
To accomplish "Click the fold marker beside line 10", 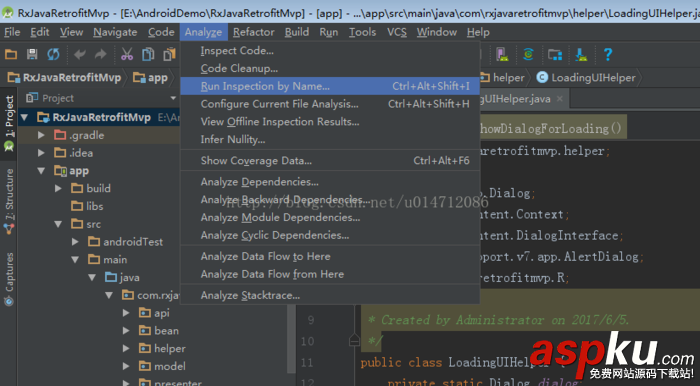I will (354, 340).
